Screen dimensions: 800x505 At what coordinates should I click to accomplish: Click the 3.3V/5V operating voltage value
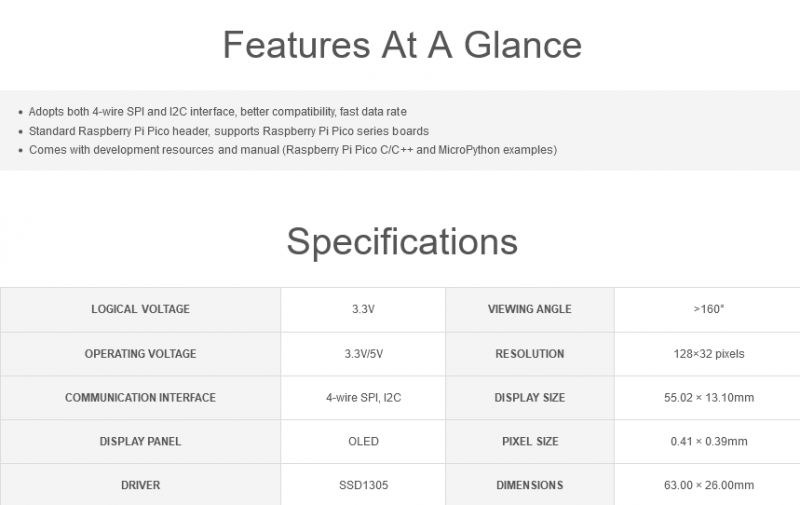[x=363, y=353]
